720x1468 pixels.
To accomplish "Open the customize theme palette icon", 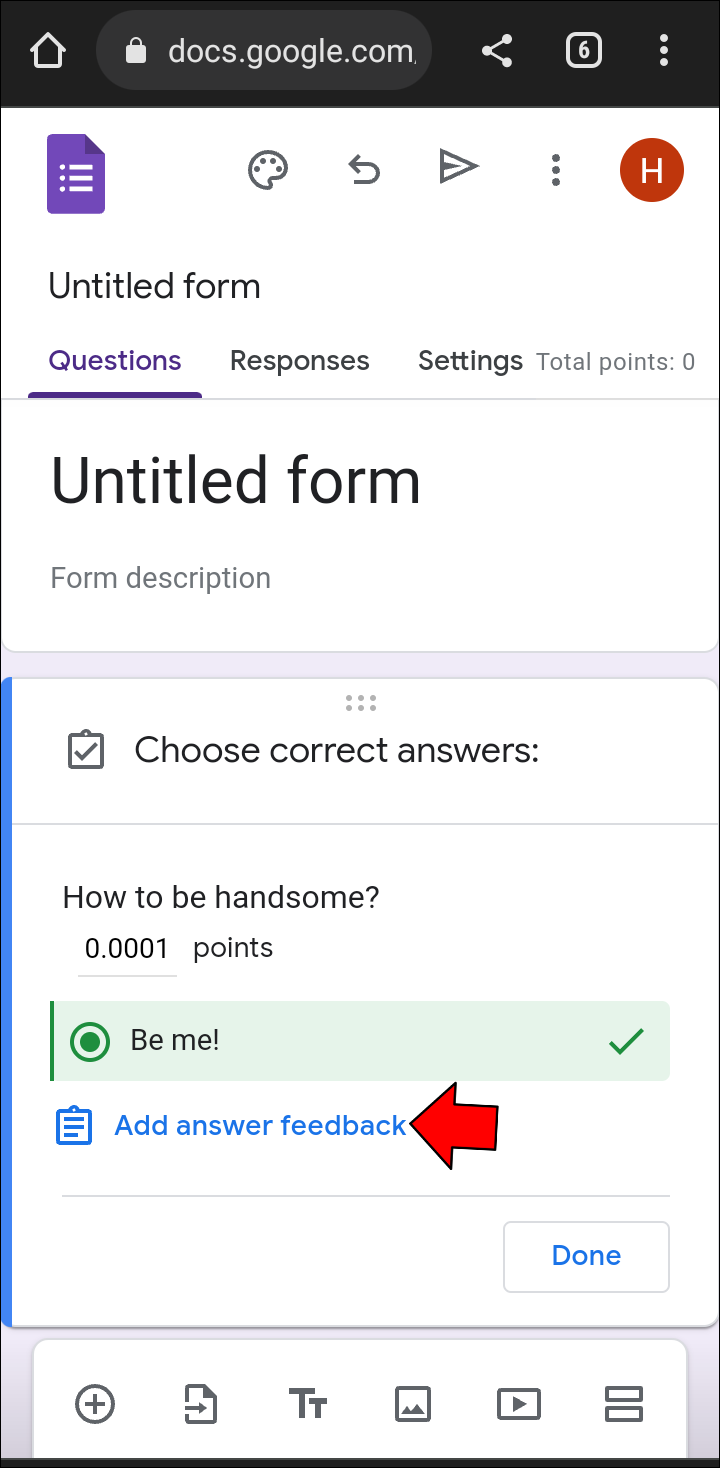I will coord(268,170).
